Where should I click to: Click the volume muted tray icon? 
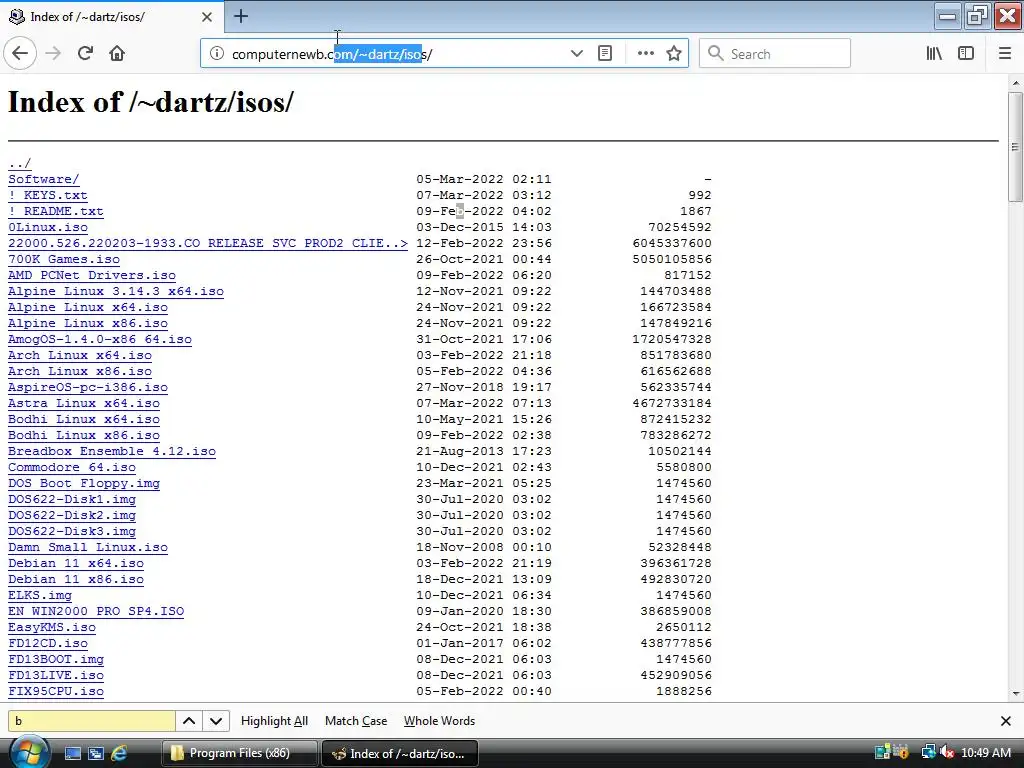tap(947, 753)
